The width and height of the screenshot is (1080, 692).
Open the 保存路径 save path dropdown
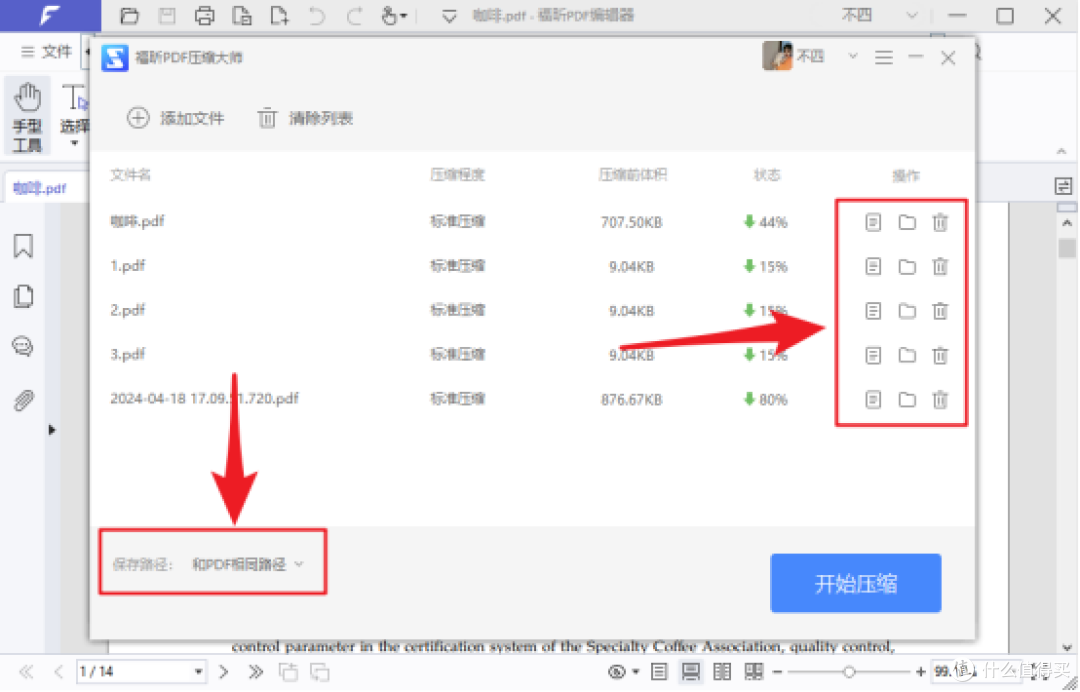click(x=248, y=564)
